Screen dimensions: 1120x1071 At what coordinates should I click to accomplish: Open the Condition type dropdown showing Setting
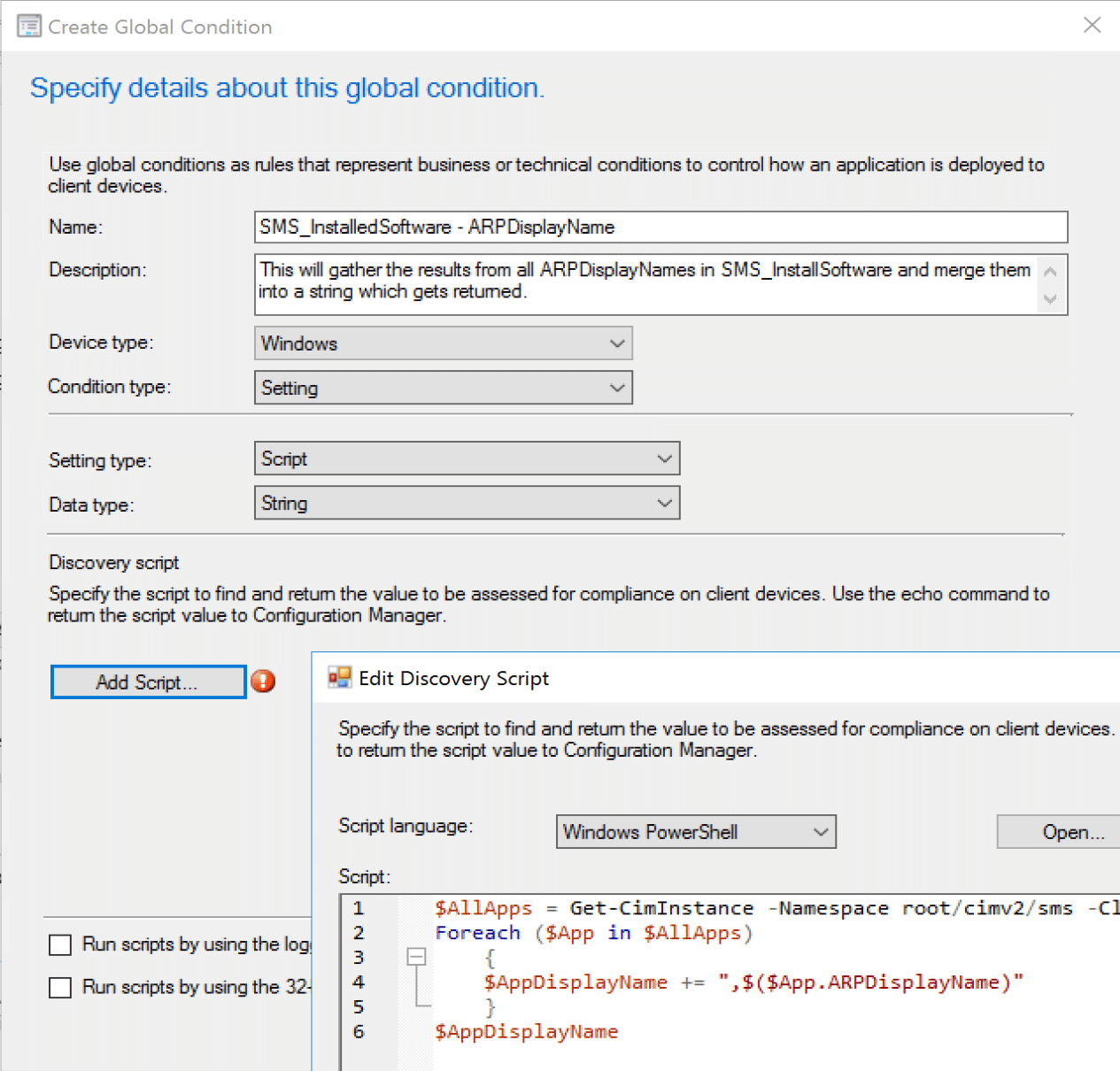click(x=617, y=387)
